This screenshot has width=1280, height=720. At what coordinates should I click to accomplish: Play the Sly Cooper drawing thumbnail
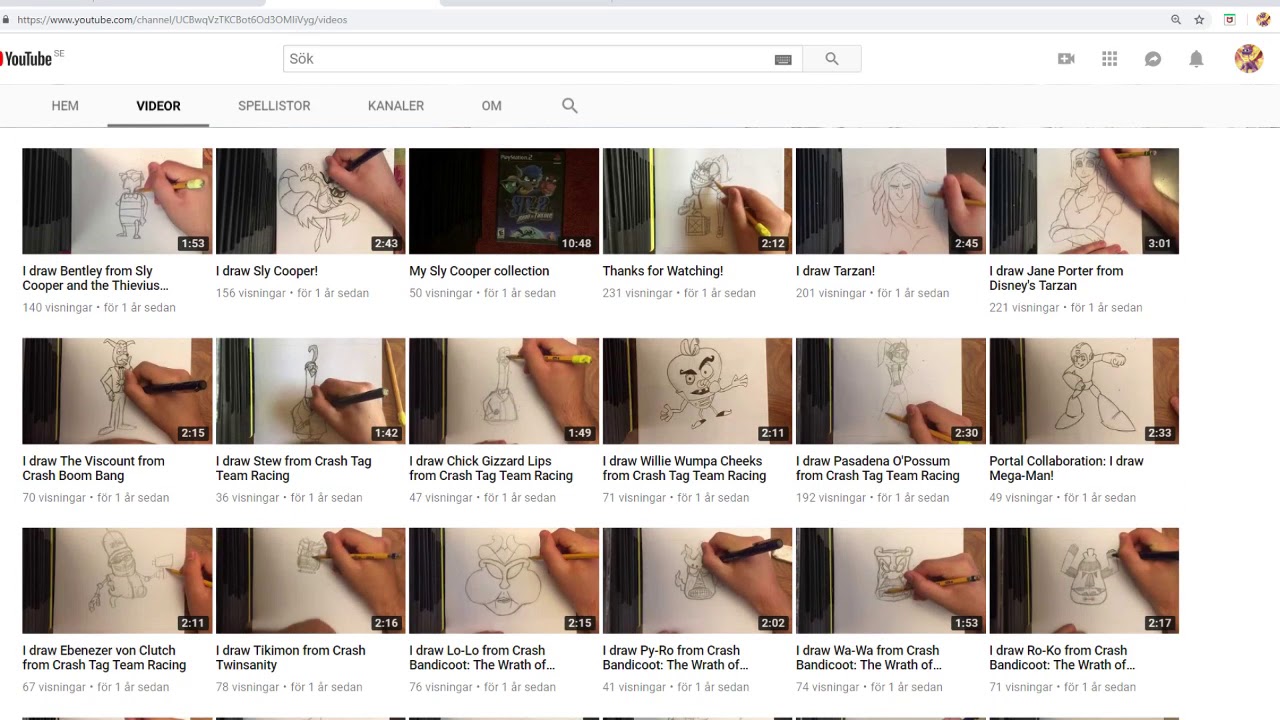point(311,201)
